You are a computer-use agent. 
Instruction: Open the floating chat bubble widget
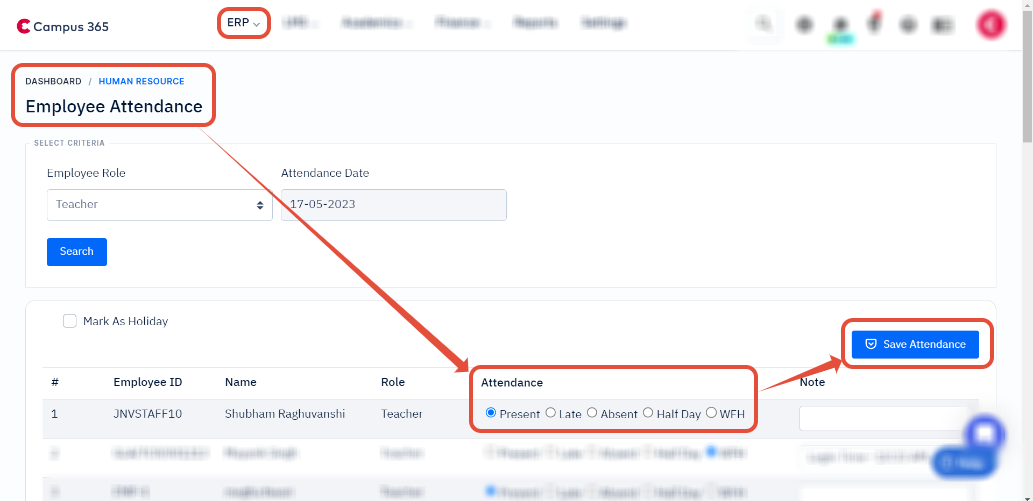985,434
